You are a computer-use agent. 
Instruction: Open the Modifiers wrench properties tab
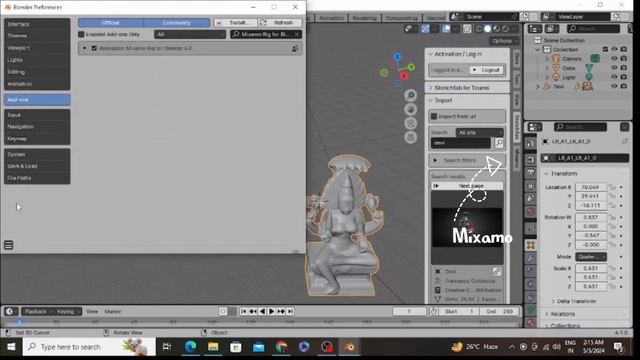[x=531, y=258]
